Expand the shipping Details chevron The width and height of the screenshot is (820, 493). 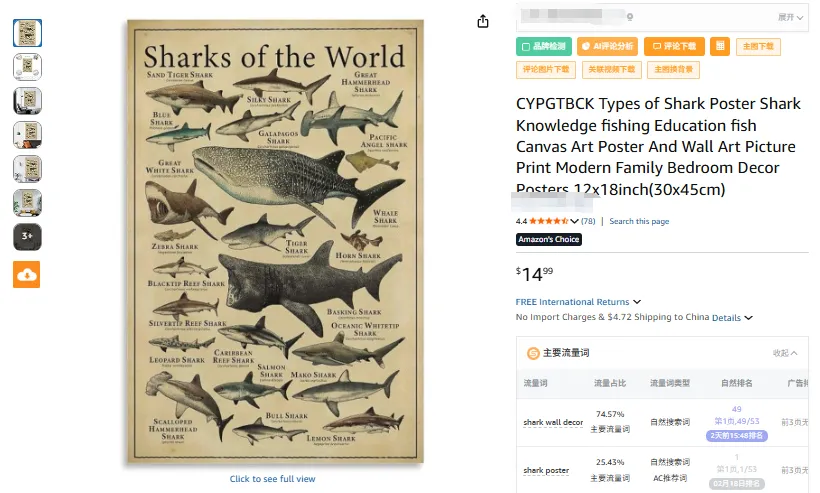tap(748, 318)
